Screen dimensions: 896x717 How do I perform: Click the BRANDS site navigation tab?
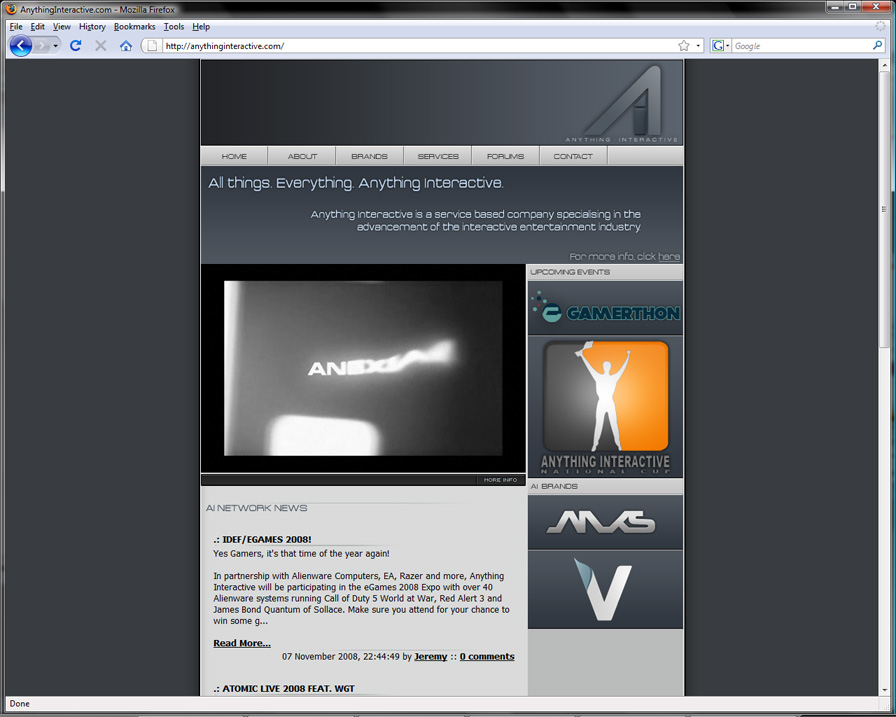coord(370,156)
